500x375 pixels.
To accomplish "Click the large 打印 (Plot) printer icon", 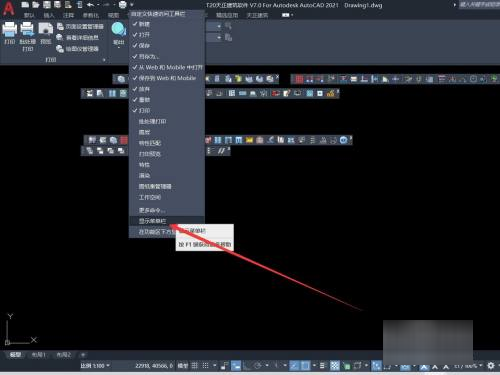I will 9,30.
